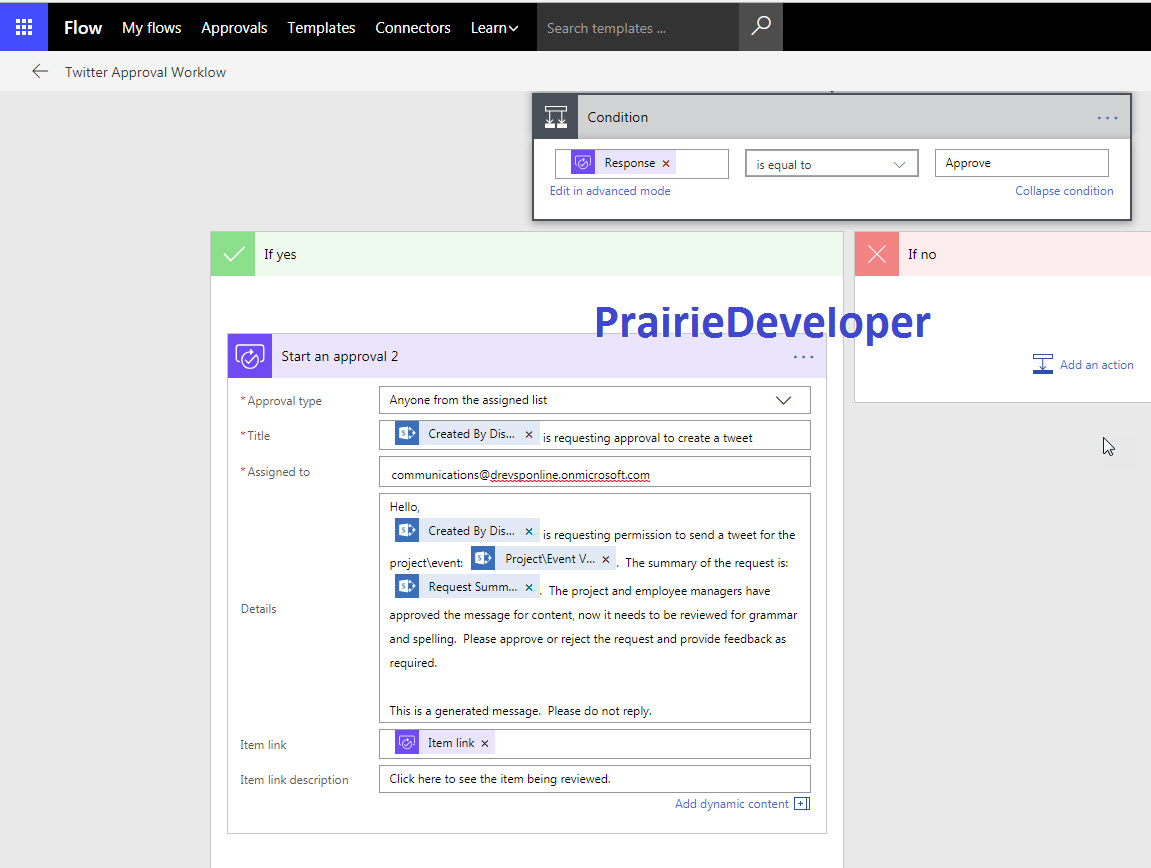Image resolution: width=1151 pixels, height=868 pixels.
Task: Click Edit in advanced mode link
Action: click(x=610, y=191)
